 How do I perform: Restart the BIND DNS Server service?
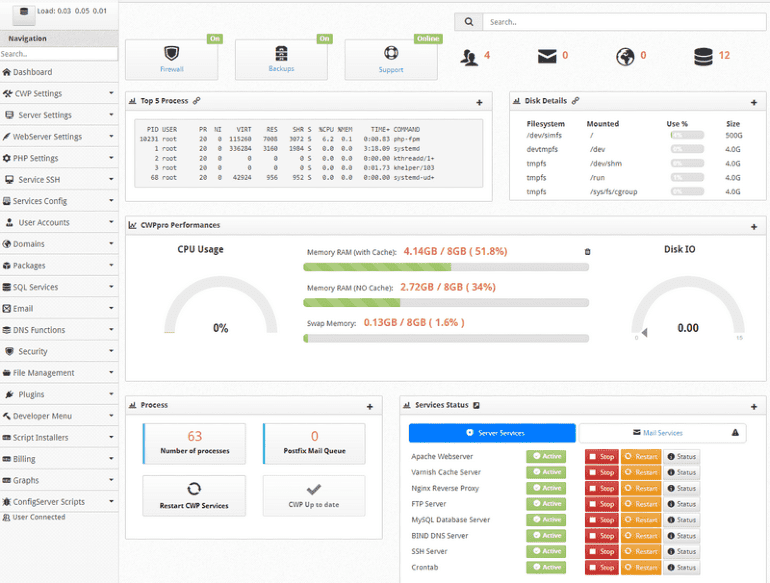coord(641,536)
